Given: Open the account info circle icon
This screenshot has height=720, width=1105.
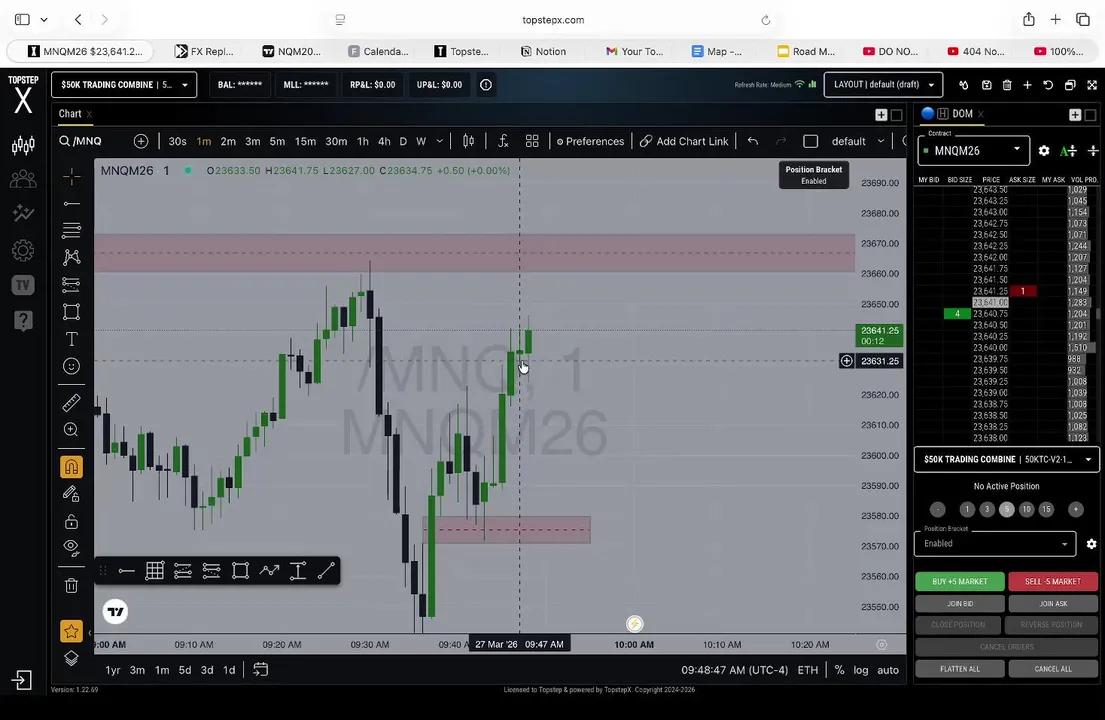Looking at the screenshot, I should [x=486, y=85].
